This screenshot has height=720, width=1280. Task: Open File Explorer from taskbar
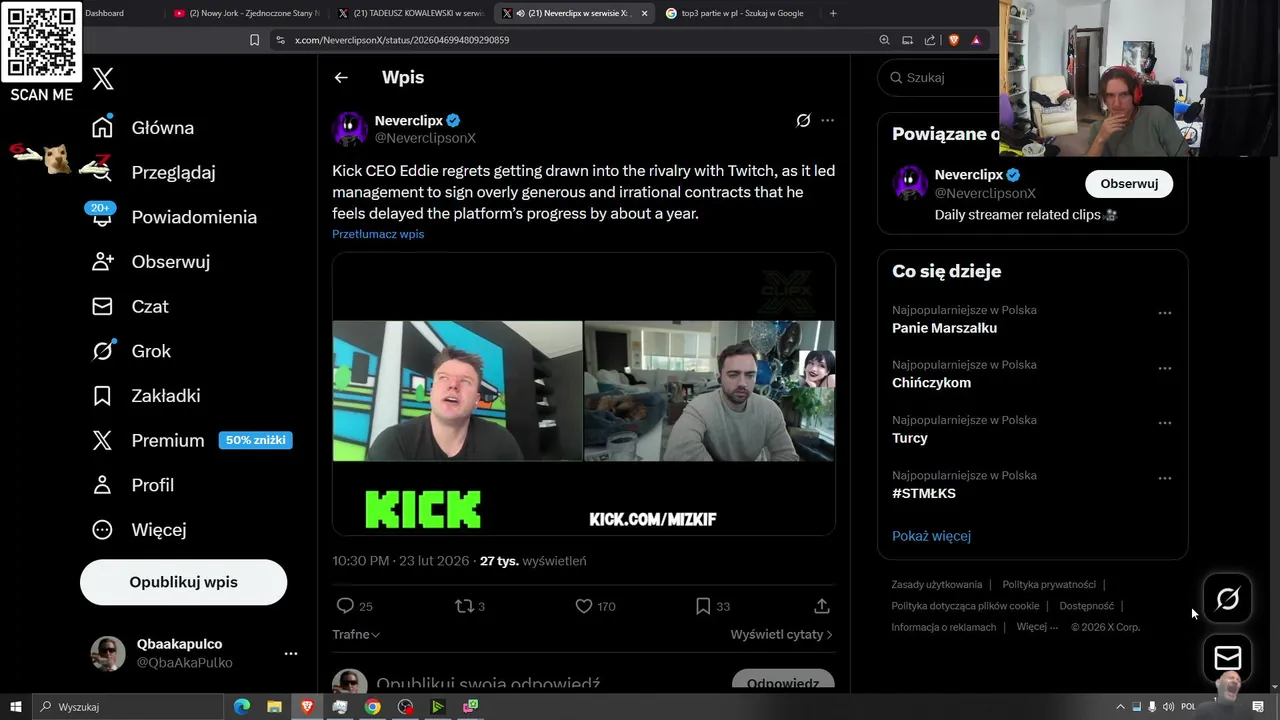[274, 707]
